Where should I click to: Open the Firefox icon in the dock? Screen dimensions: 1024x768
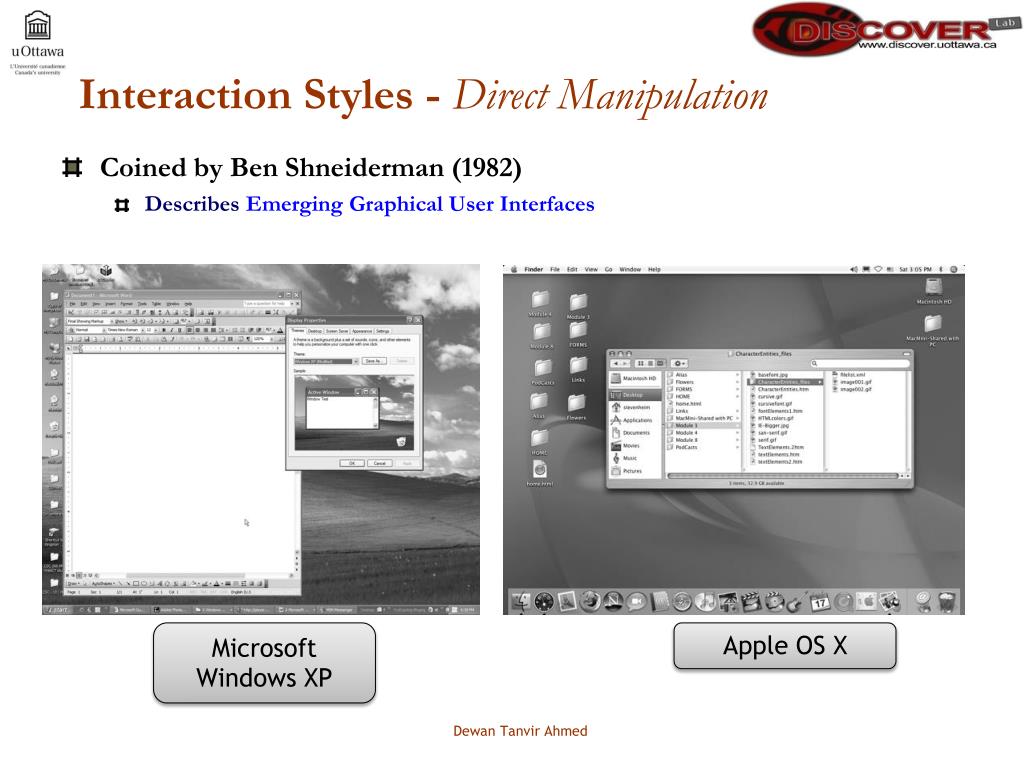(x=590, y=601)
